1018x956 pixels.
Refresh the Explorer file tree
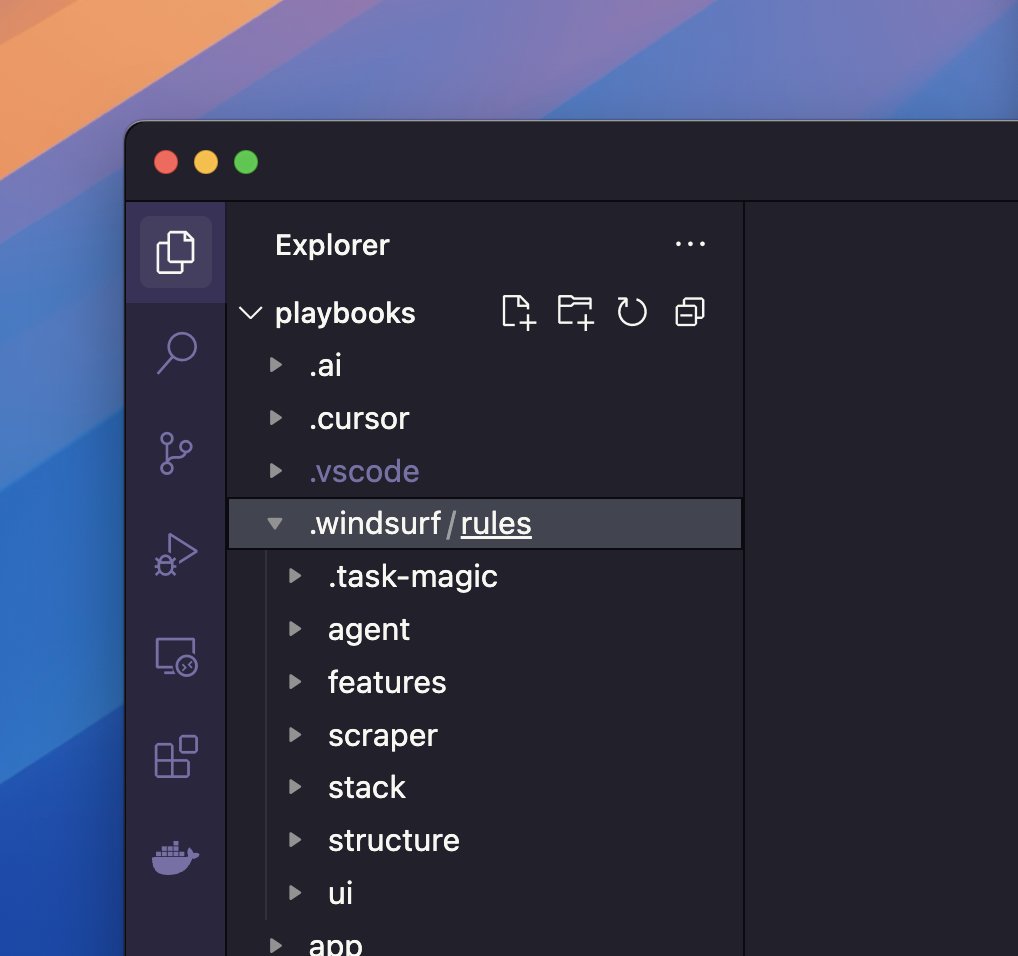tap(632, 312)
